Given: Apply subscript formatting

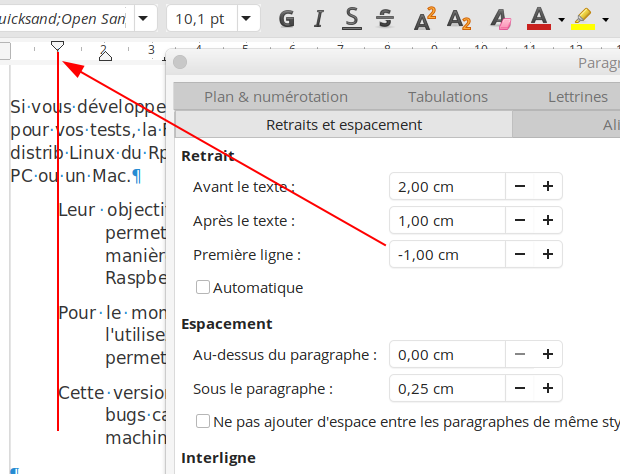Looking at the screenshot, I should click(459, 18).
